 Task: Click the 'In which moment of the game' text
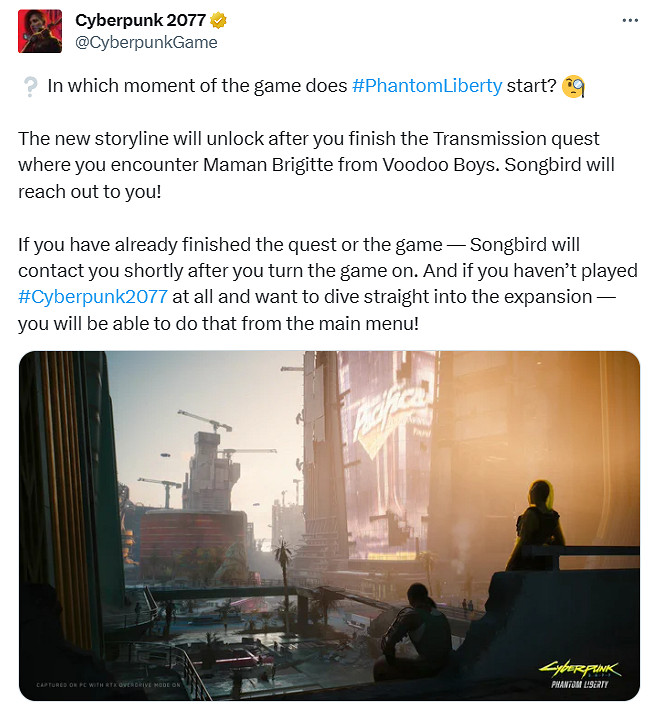pyautogui.click(x=197, y=86)
